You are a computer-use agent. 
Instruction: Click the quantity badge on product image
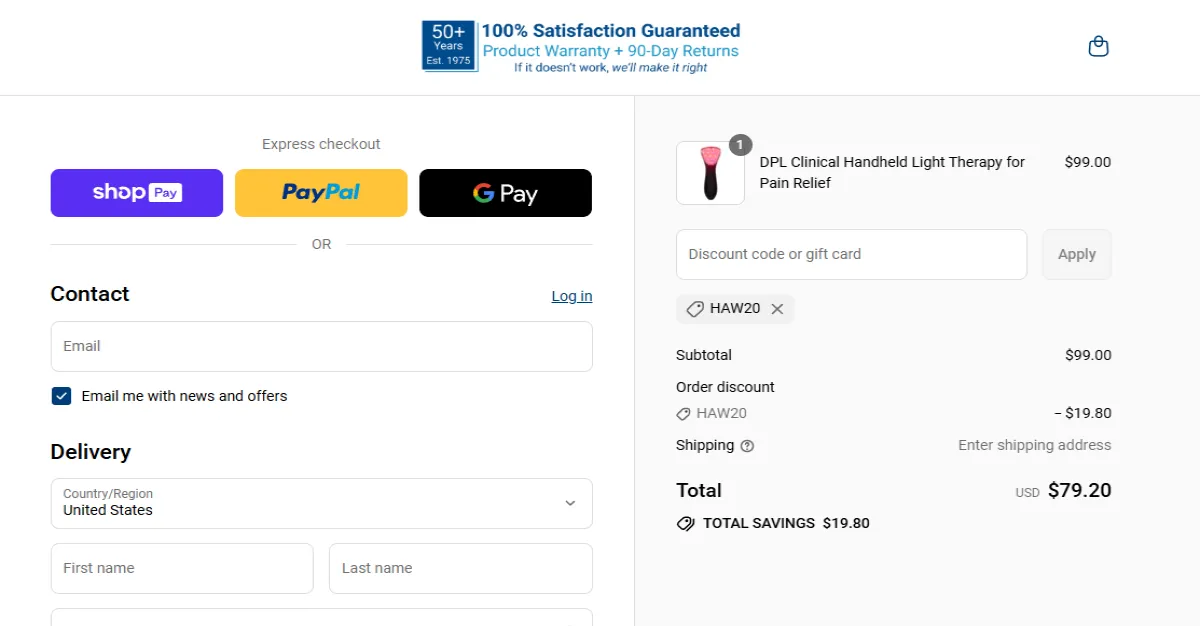[740, 144]
